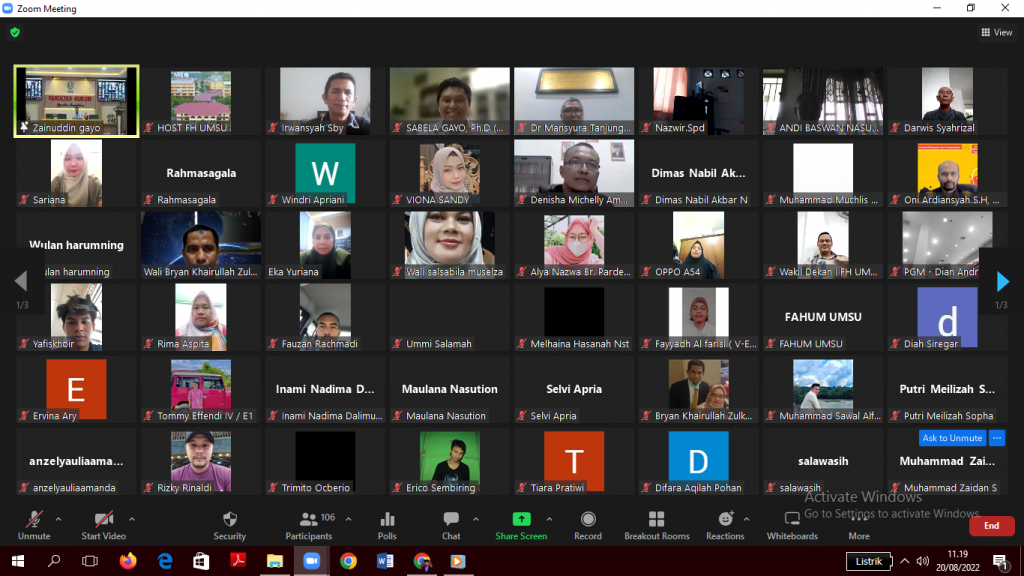Click the red End meeting button
The width and height of the screenshot is (1024, 576).
(x=991, y=526)
